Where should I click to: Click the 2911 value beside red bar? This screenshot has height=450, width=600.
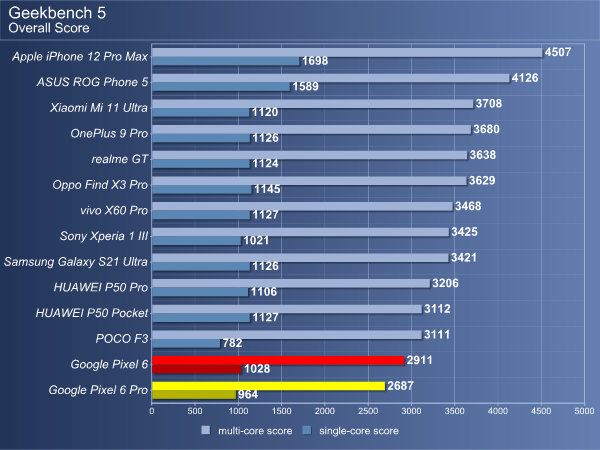click(419, 360)
